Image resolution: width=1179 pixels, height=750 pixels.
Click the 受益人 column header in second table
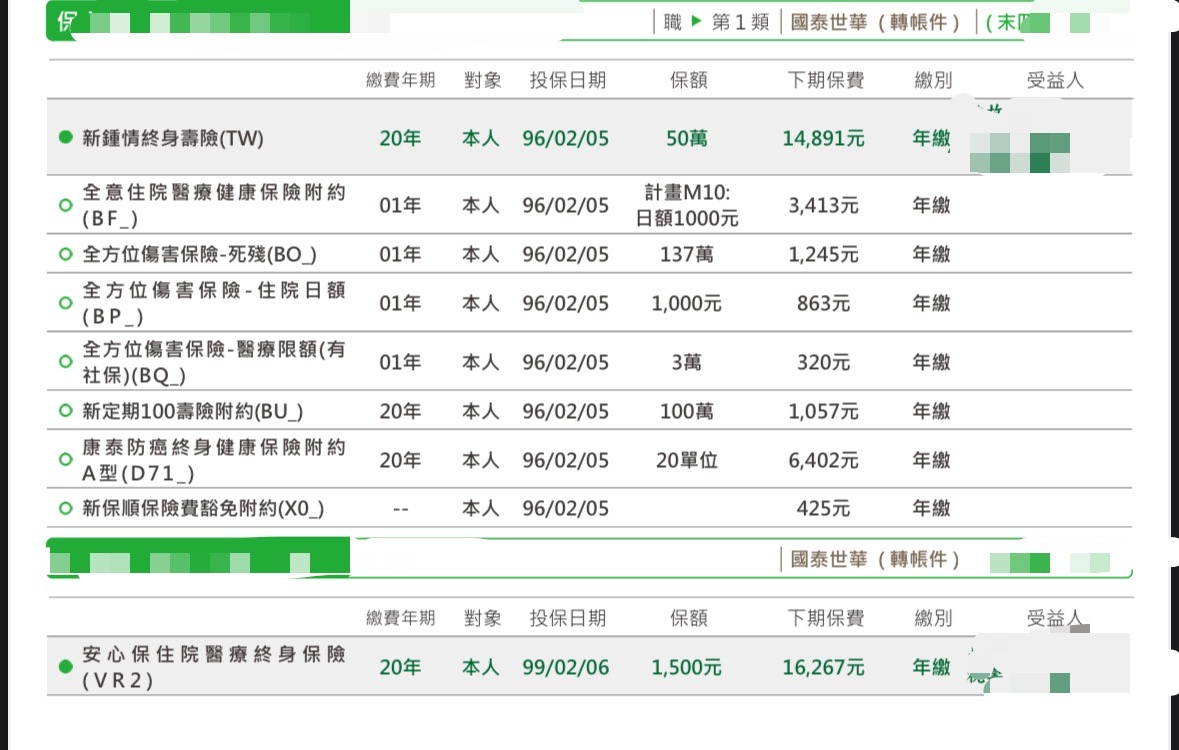coord(1055,618)
